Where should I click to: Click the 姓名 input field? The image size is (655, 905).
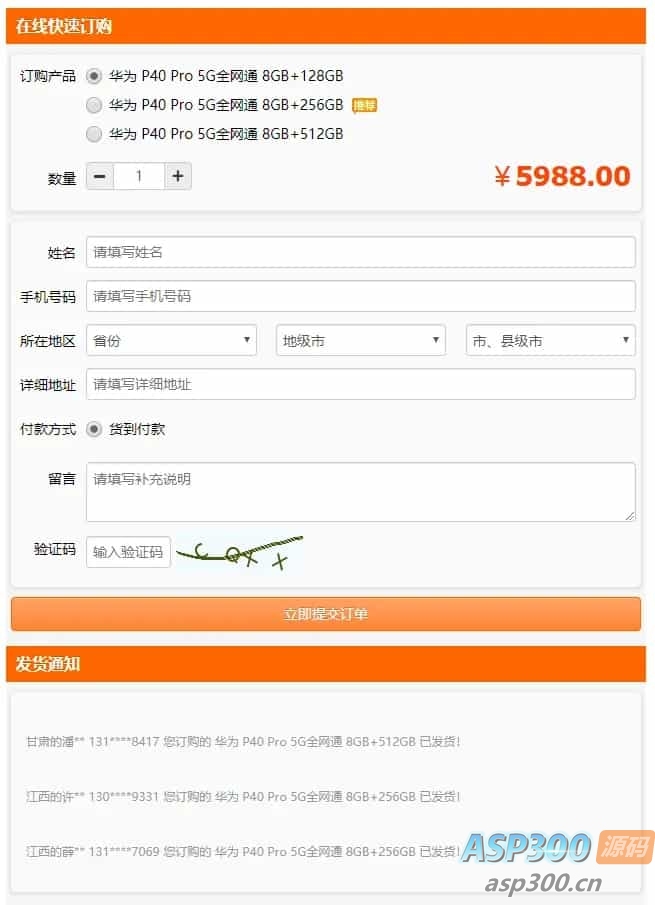(361, 252)
